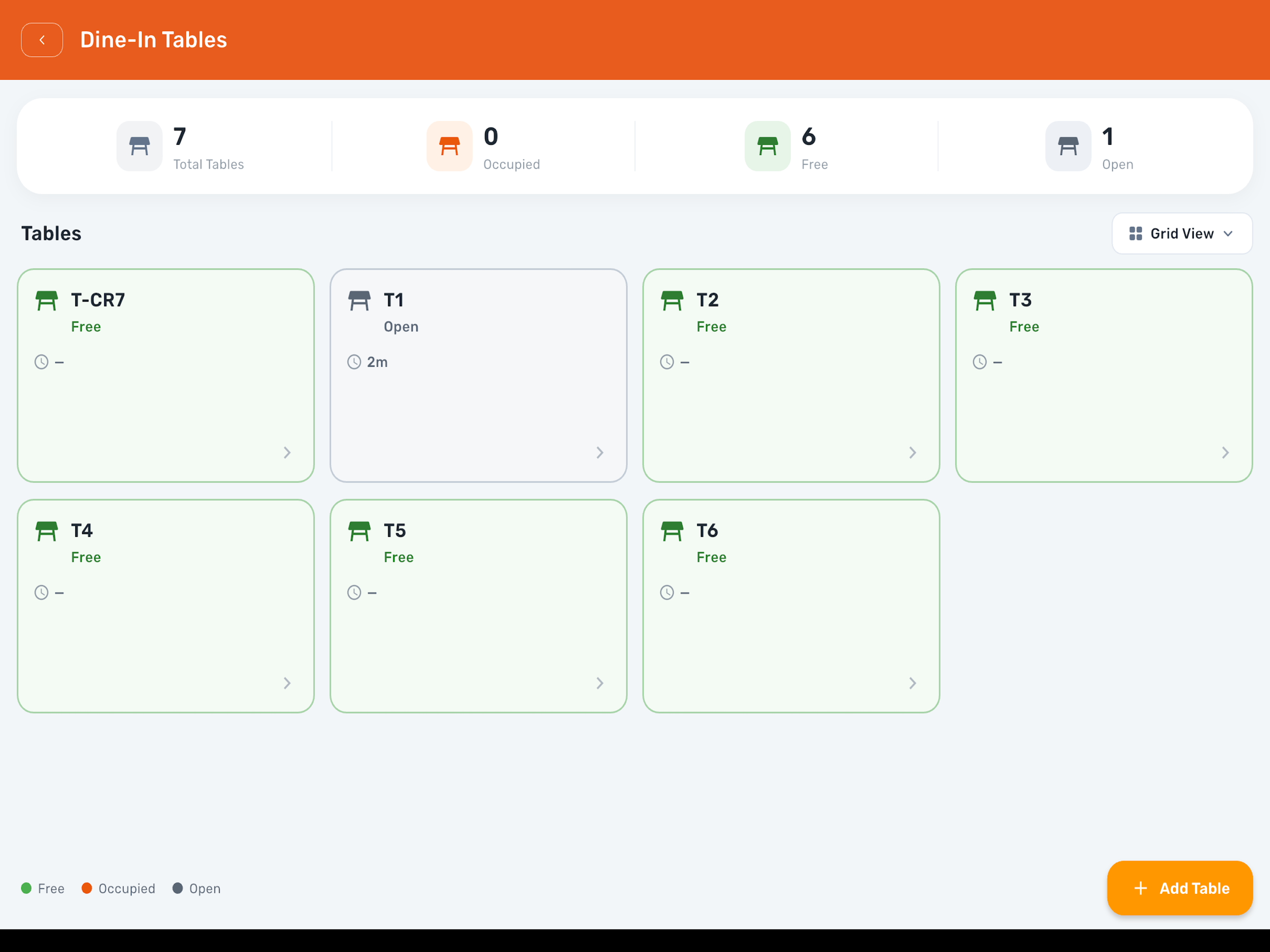Screen dimensions: 1270x952
Task: Go back using the header arrow button
Action: tap(42, 40)
